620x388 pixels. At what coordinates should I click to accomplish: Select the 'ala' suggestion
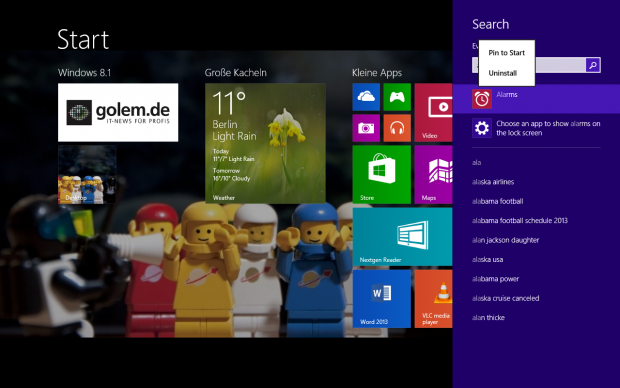click(x=476, y=163)
